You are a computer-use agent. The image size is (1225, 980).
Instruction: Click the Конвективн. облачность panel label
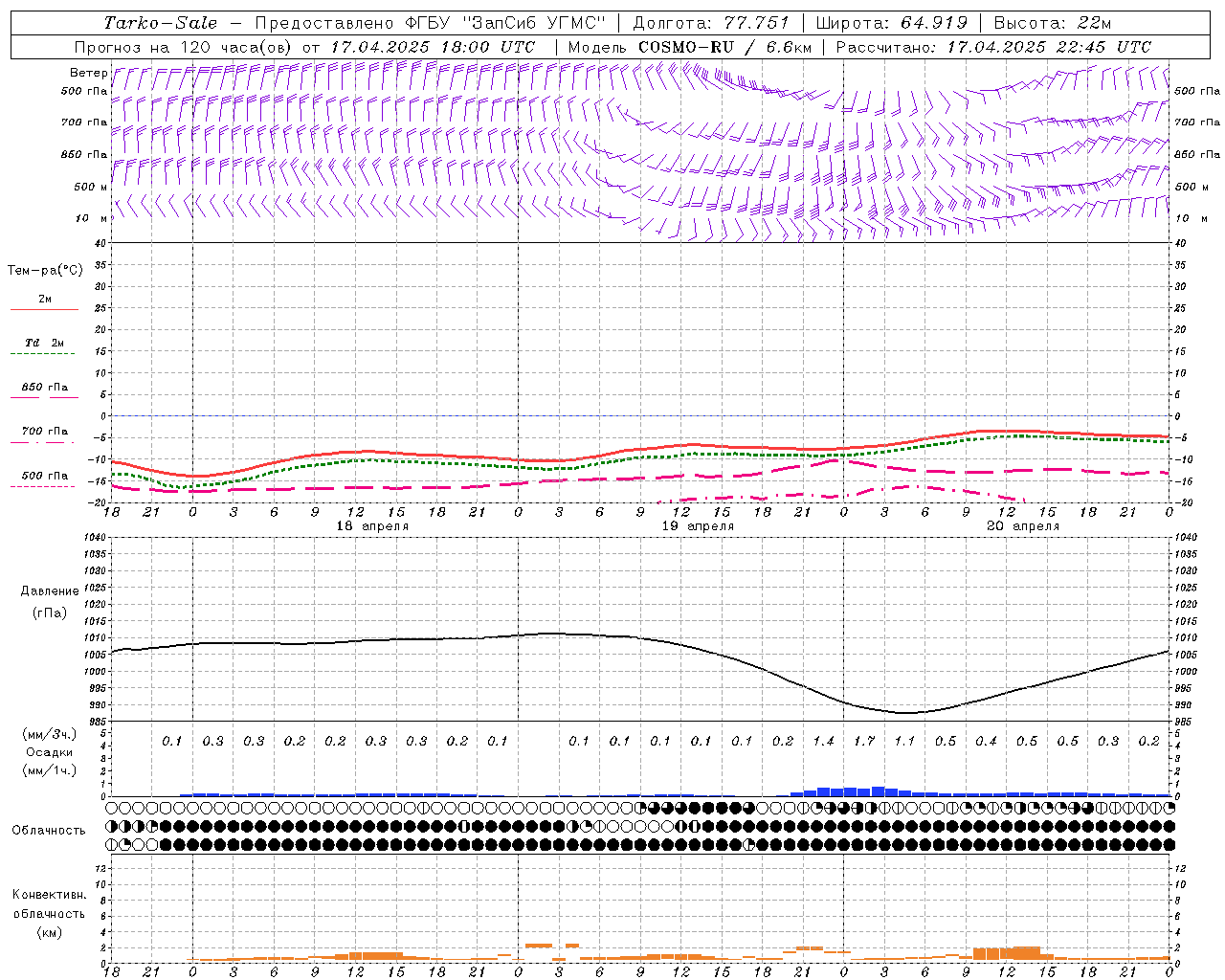click(x=49, y=913)
